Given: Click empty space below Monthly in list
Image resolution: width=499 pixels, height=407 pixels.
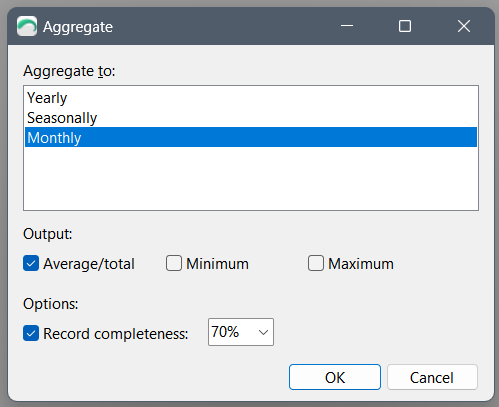Looking at the screenshot, I should point(251,178).
